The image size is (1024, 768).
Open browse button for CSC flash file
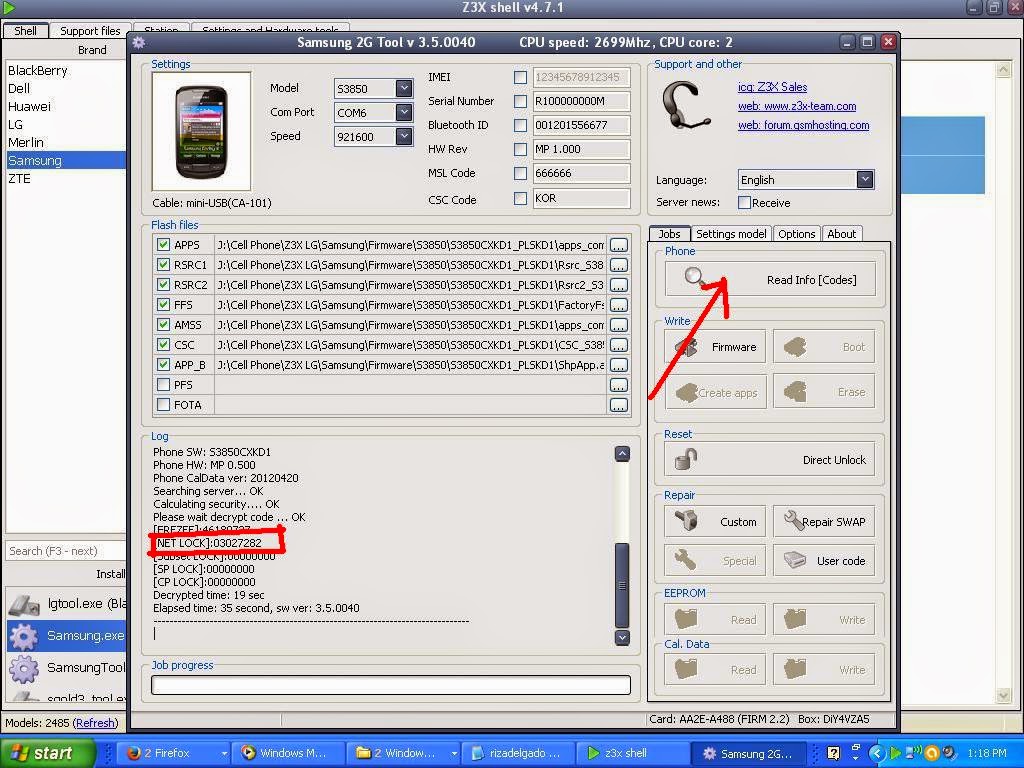[618, 345]
